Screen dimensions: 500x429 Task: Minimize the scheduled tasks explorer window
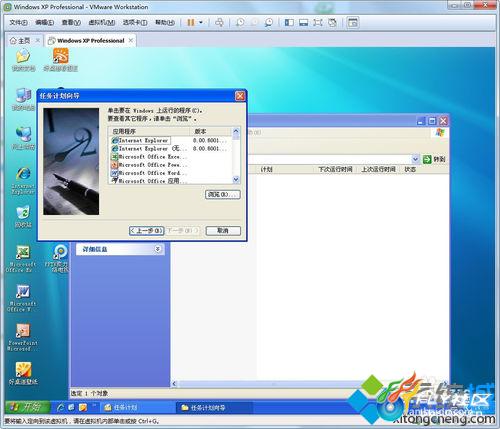[421, 121]
